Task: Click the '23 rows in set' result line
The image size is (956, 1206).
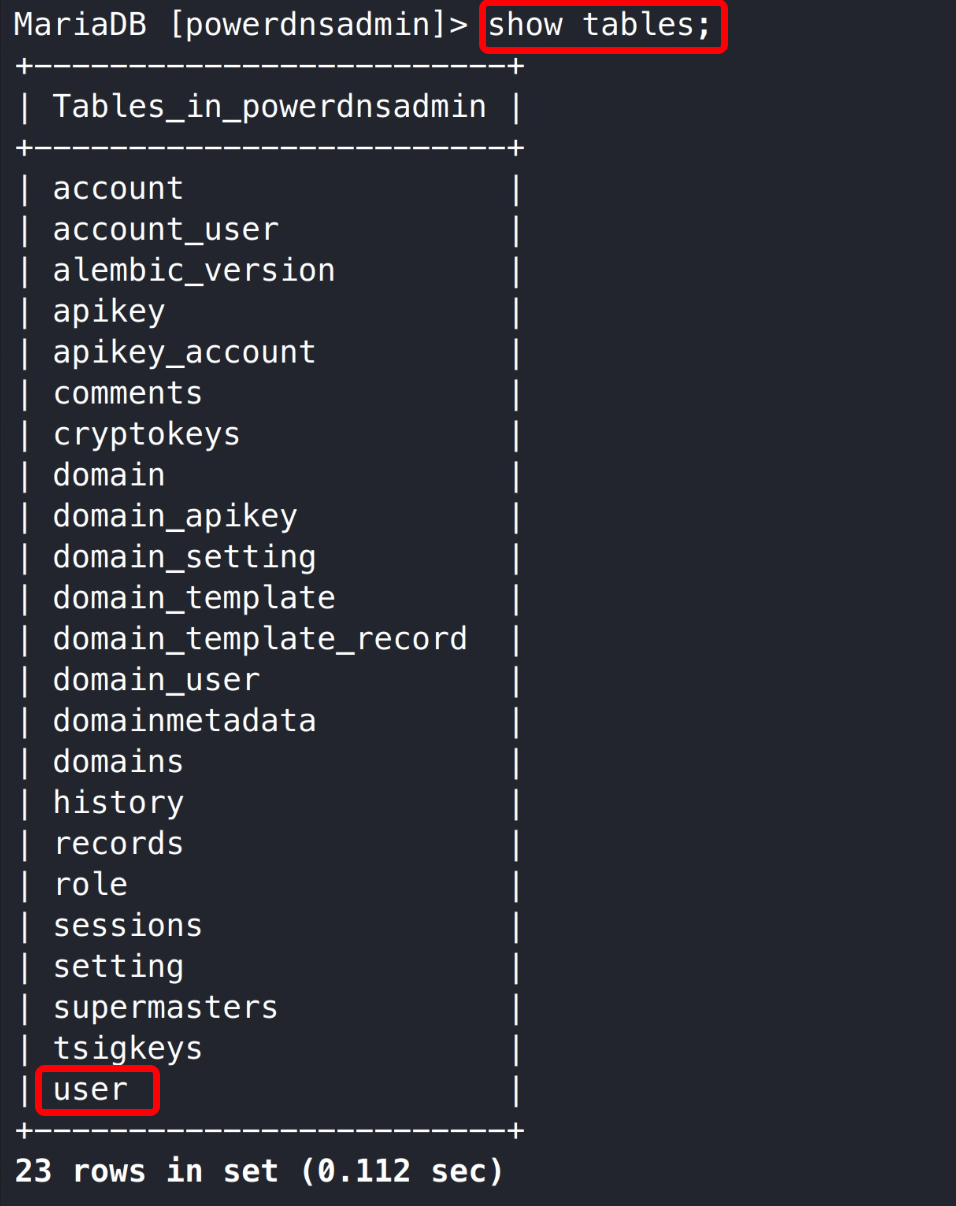Action: (x=258, y=1171)
